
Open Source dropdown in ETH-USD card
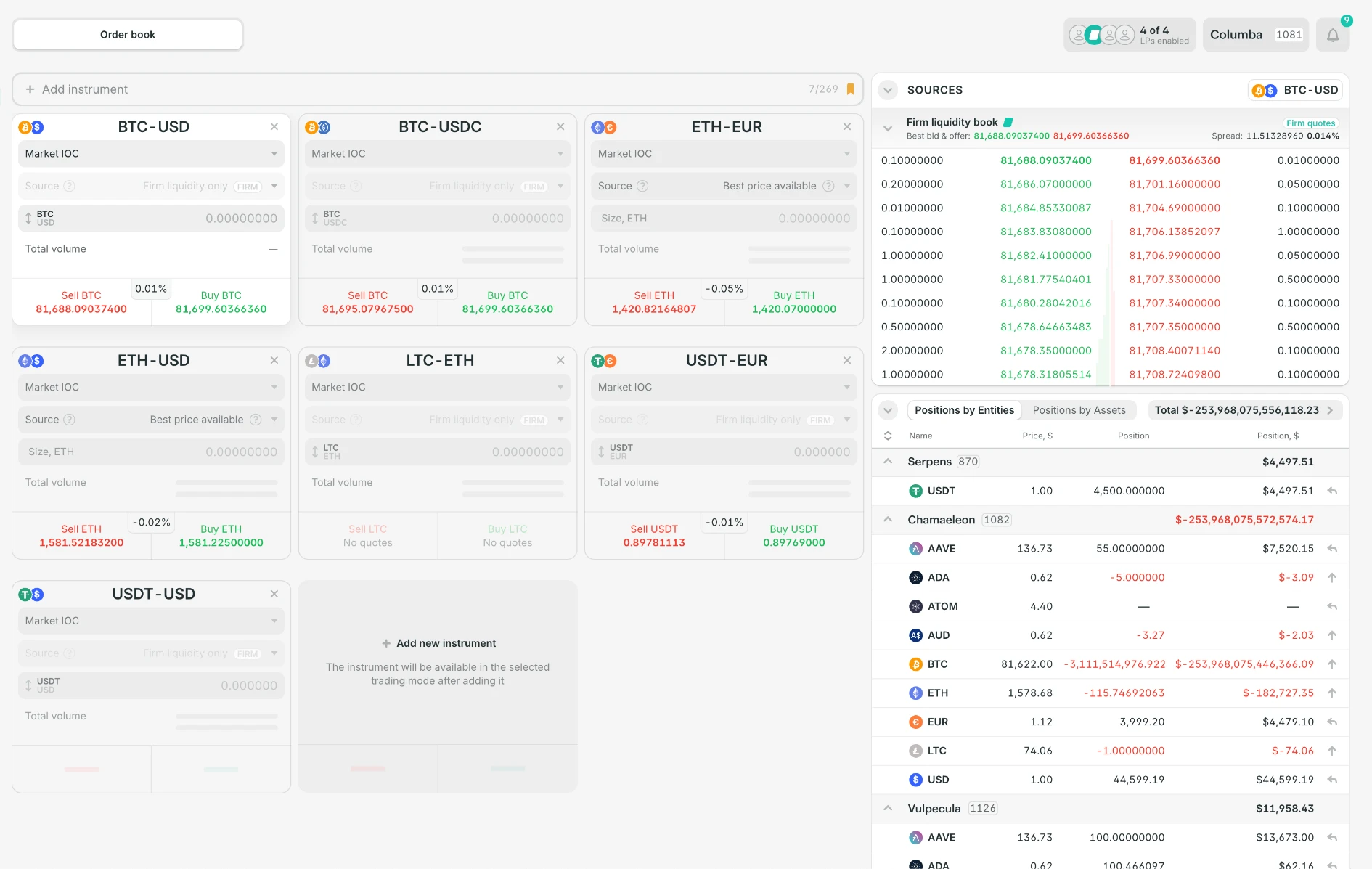(x=151, y=420)
